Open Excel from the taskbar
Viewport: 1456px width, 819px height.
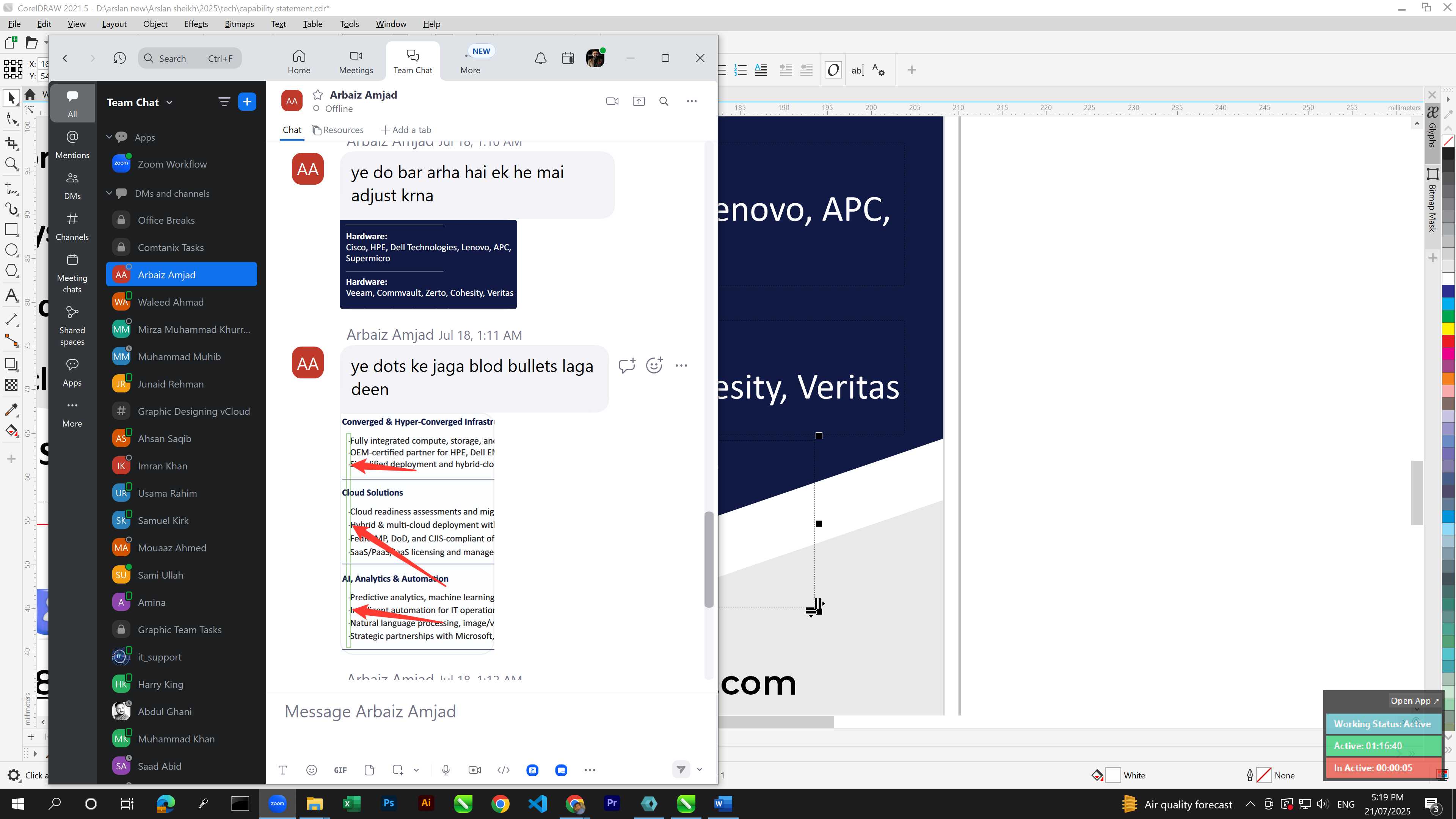coord(351,804)
